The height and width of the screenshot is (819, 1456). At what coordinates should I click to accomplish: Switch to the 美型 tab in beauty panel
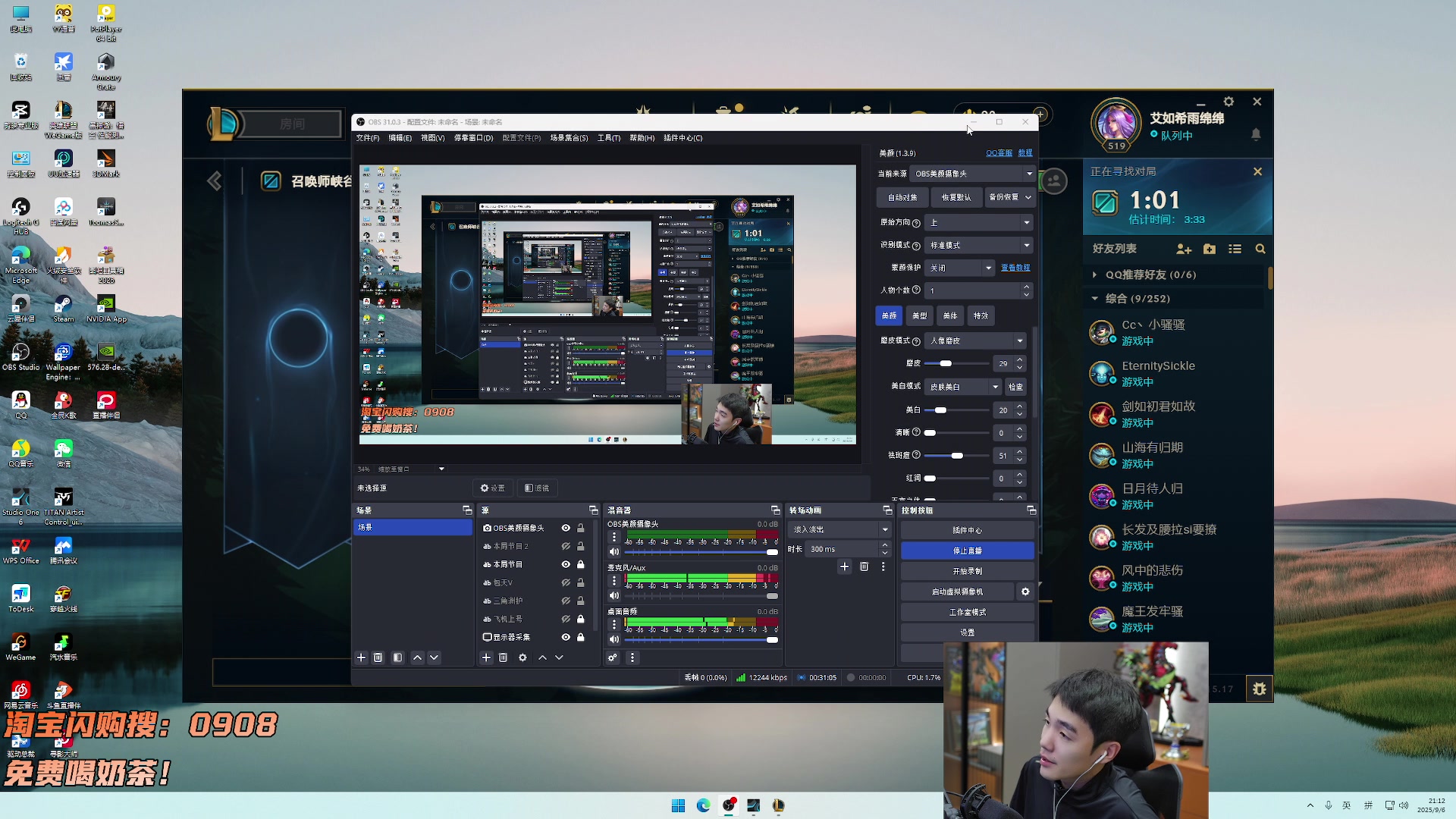920,315
